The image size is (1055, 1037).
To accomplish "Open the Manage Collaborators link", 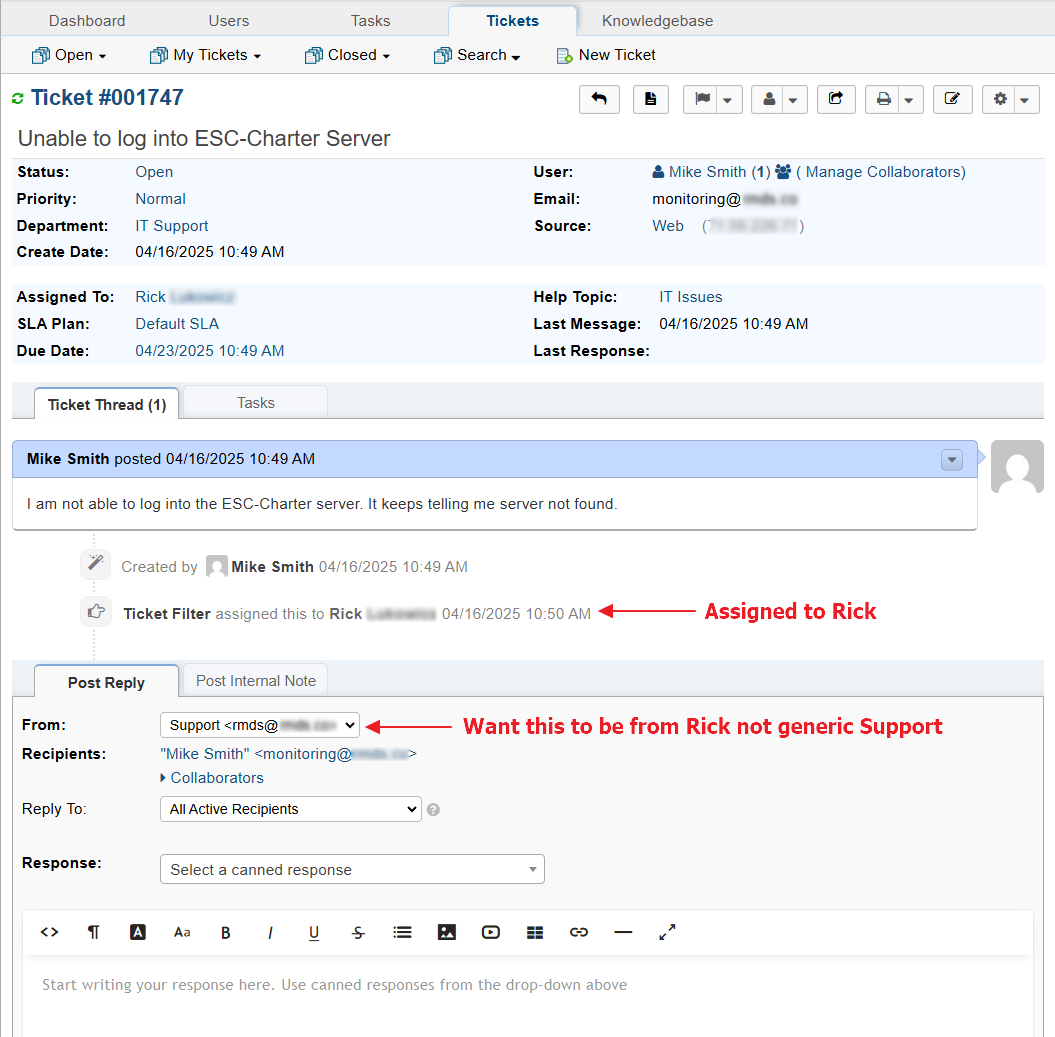I will click(x=885, y=172).
